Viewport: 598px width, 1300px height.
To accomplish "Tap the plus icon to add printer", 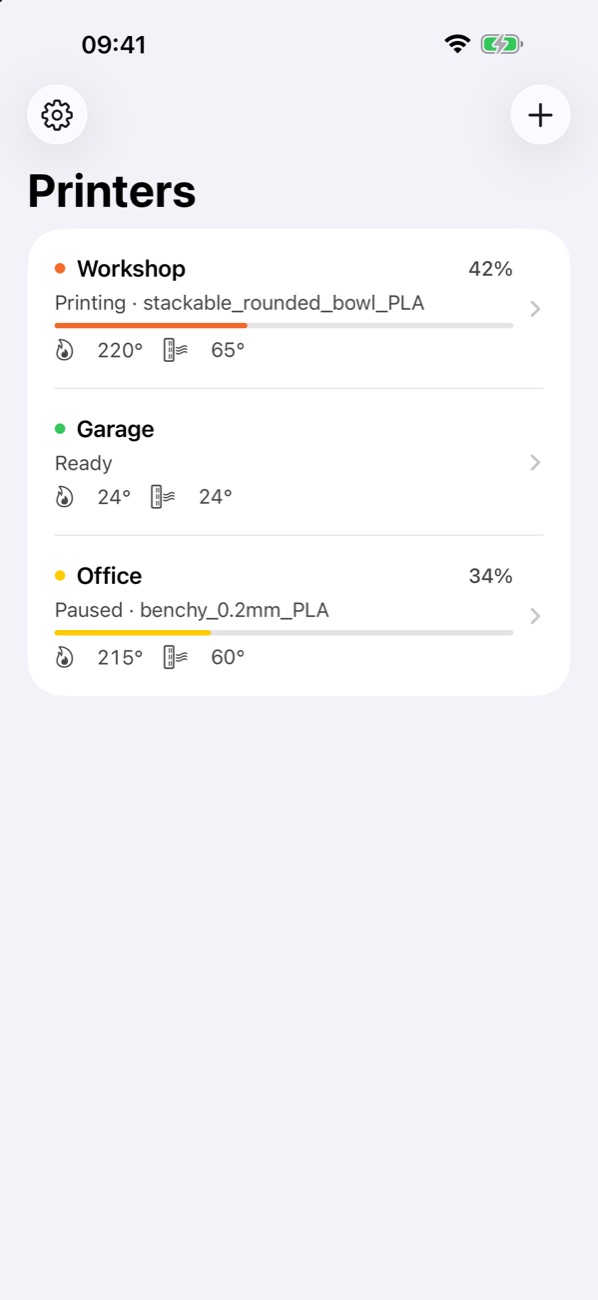I will click(x=540, y=115).
